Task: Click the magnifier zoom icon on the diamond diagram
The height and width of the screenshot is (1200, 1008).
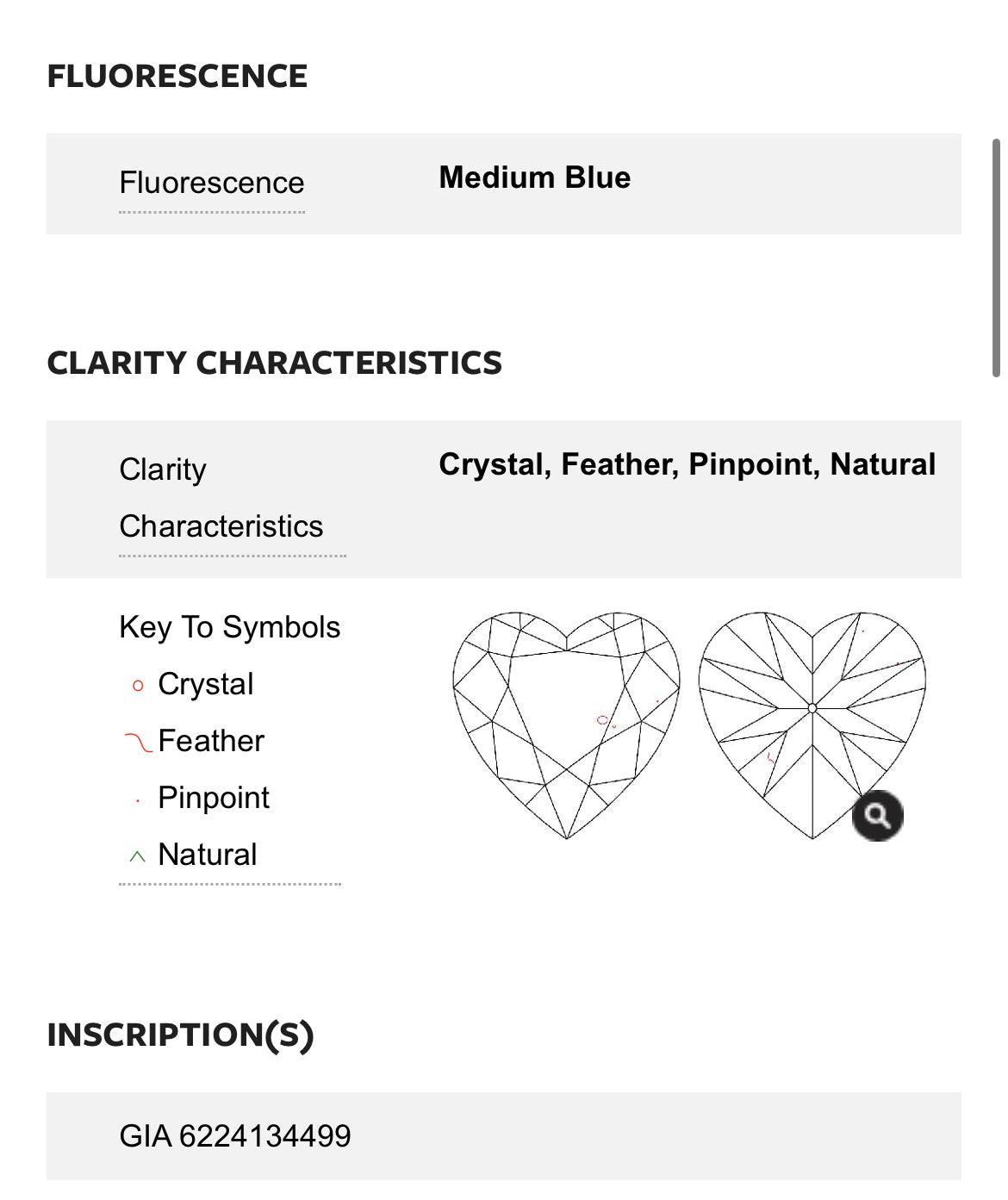Action: click(x=879, y=816)
